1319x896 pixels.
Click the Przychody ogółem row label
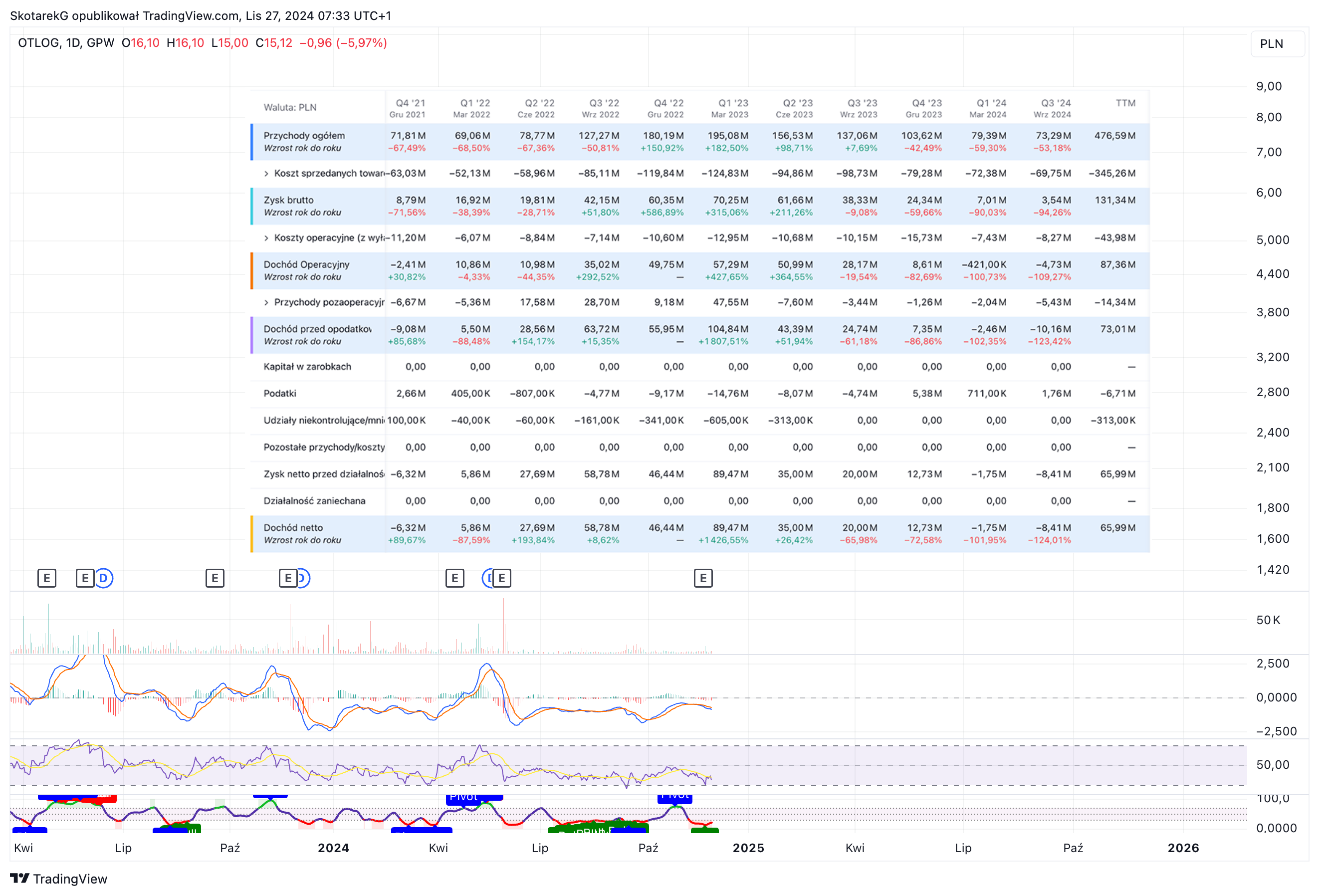point(304,136)
